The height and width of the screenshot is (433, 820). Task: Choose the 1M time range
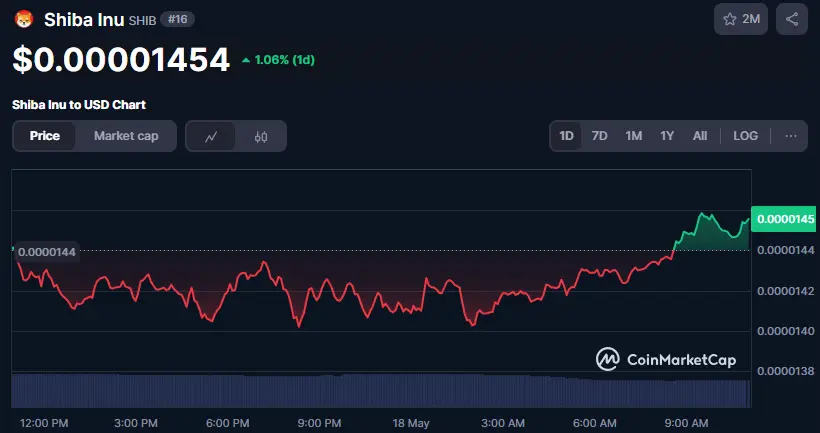point(633,136)
